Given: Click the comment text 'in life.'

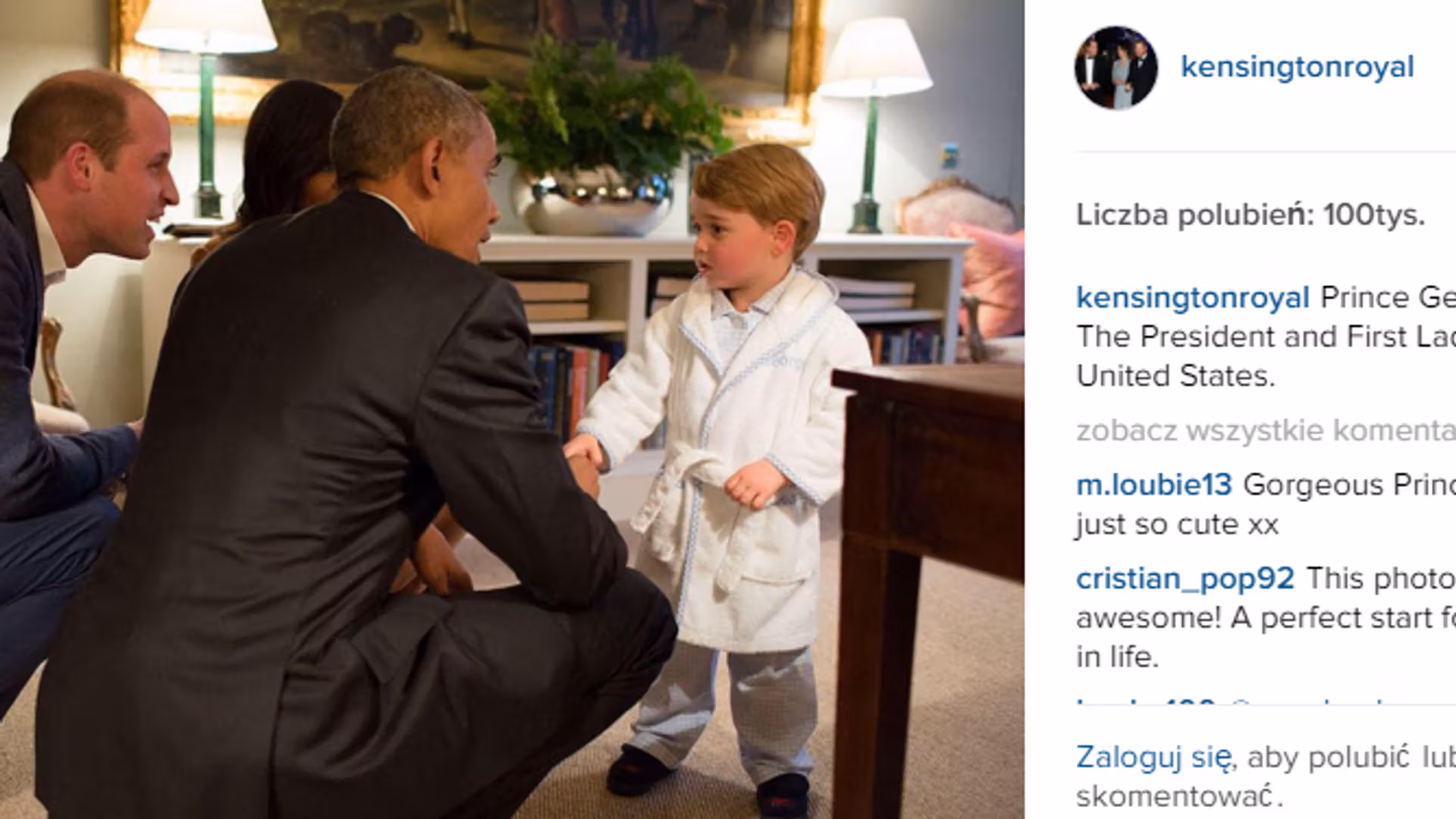Looking at the screenshot, I should [x=1117, y=657].
